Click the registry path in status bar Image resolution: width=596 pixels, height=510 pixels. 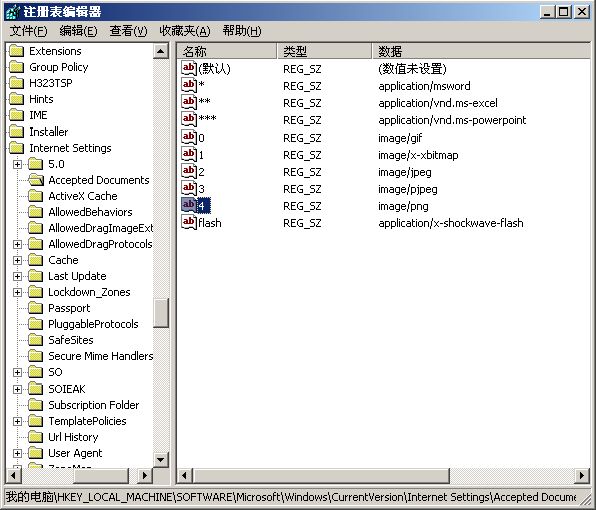click(x=291, y=497)
